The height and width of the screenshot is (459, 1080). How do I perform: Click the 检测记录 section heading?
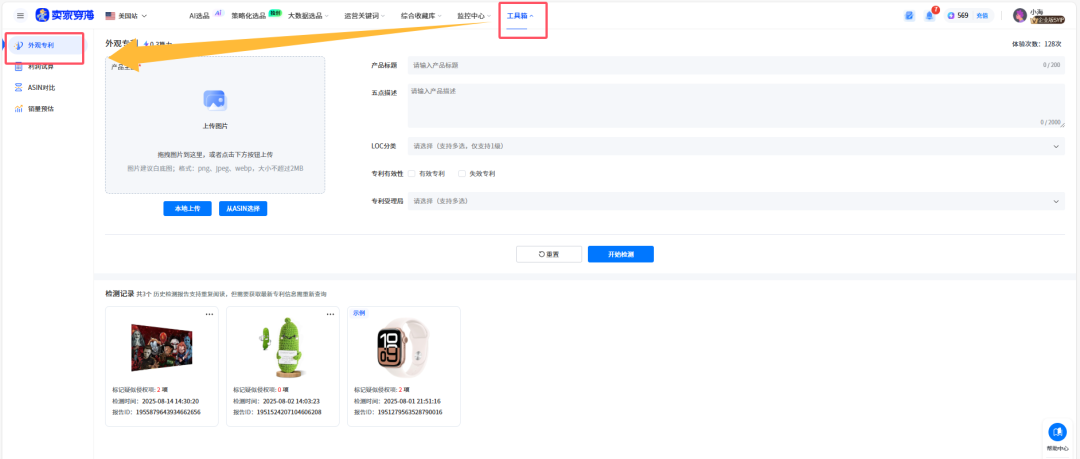119,294
